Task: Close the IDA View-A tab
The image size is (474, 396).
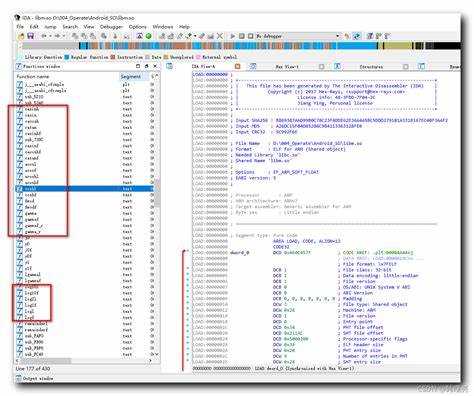Action: click(x=237, y=67)
